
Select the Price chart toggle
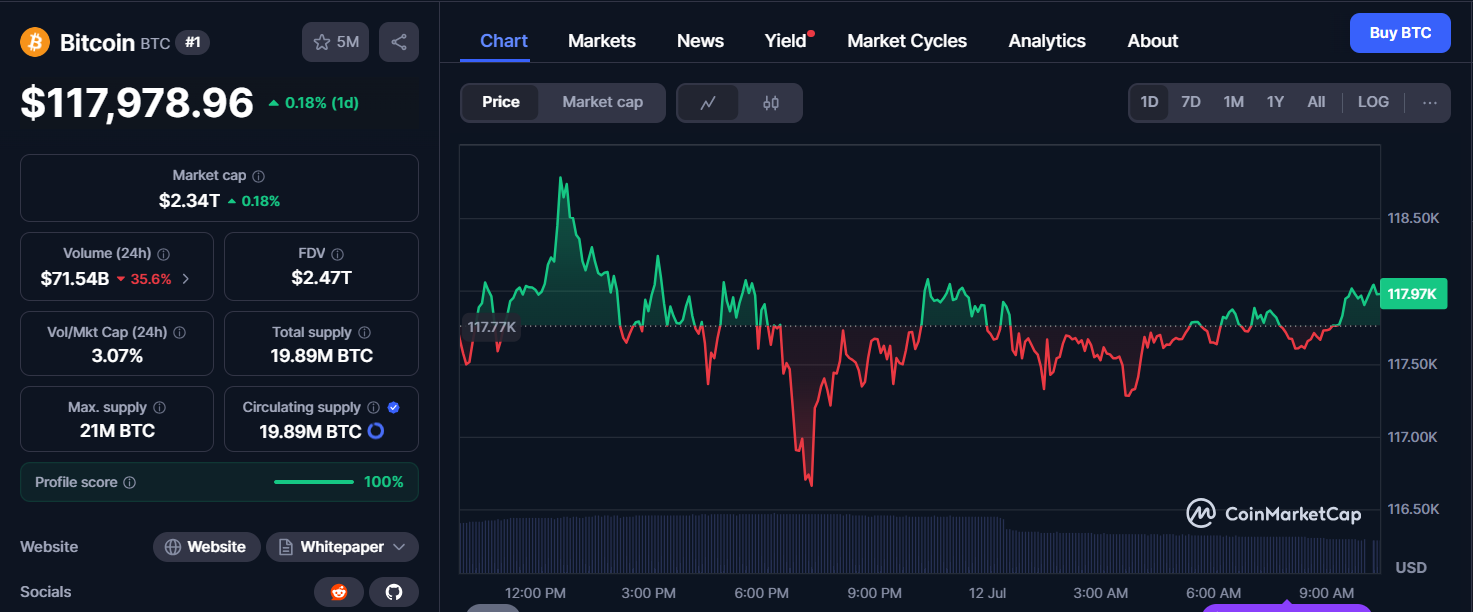coord(501,102)
